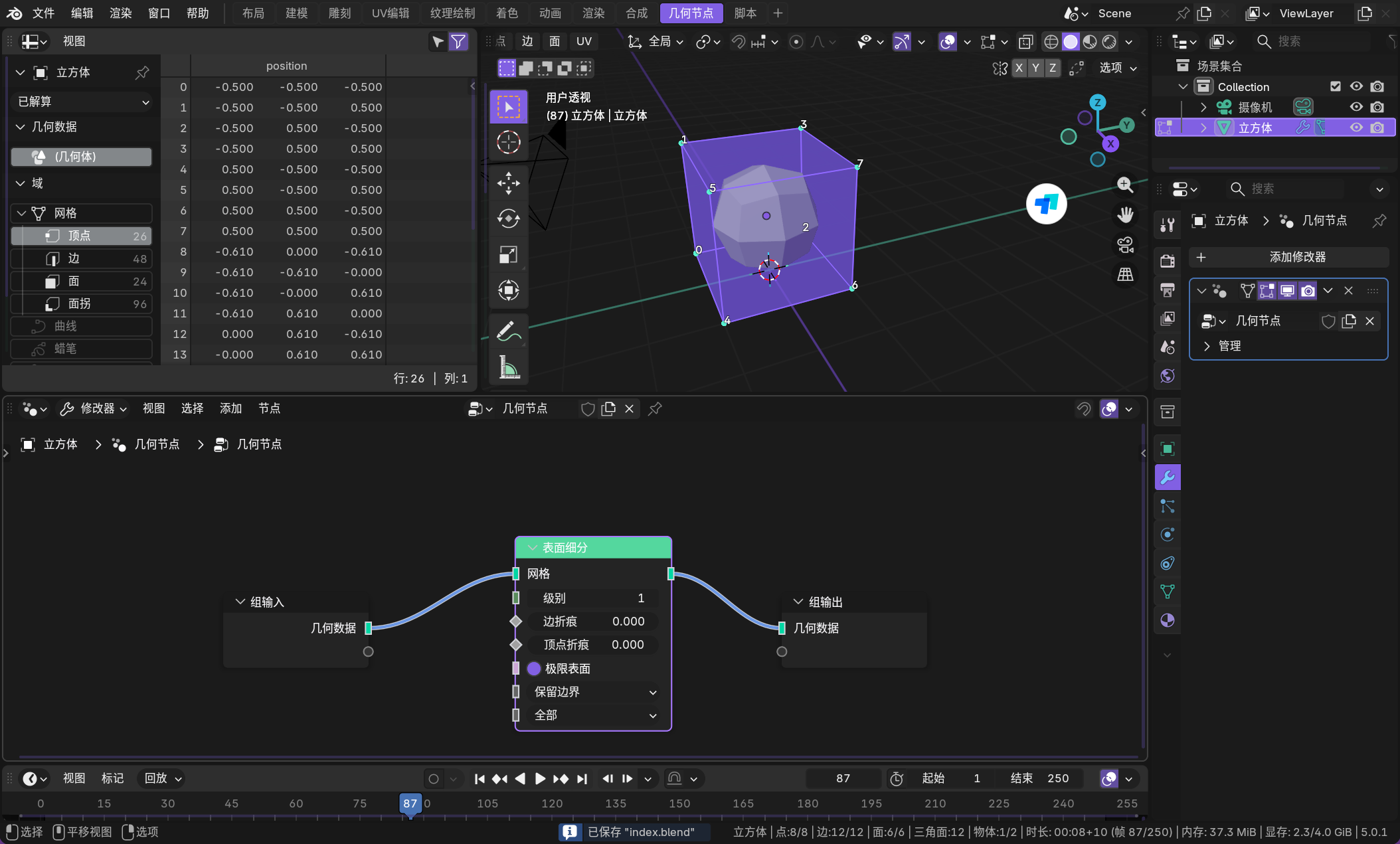This screenshot has width=1400, height=844.
Task: Open the 添加 menu in node editor
Action: click(230, 408)
